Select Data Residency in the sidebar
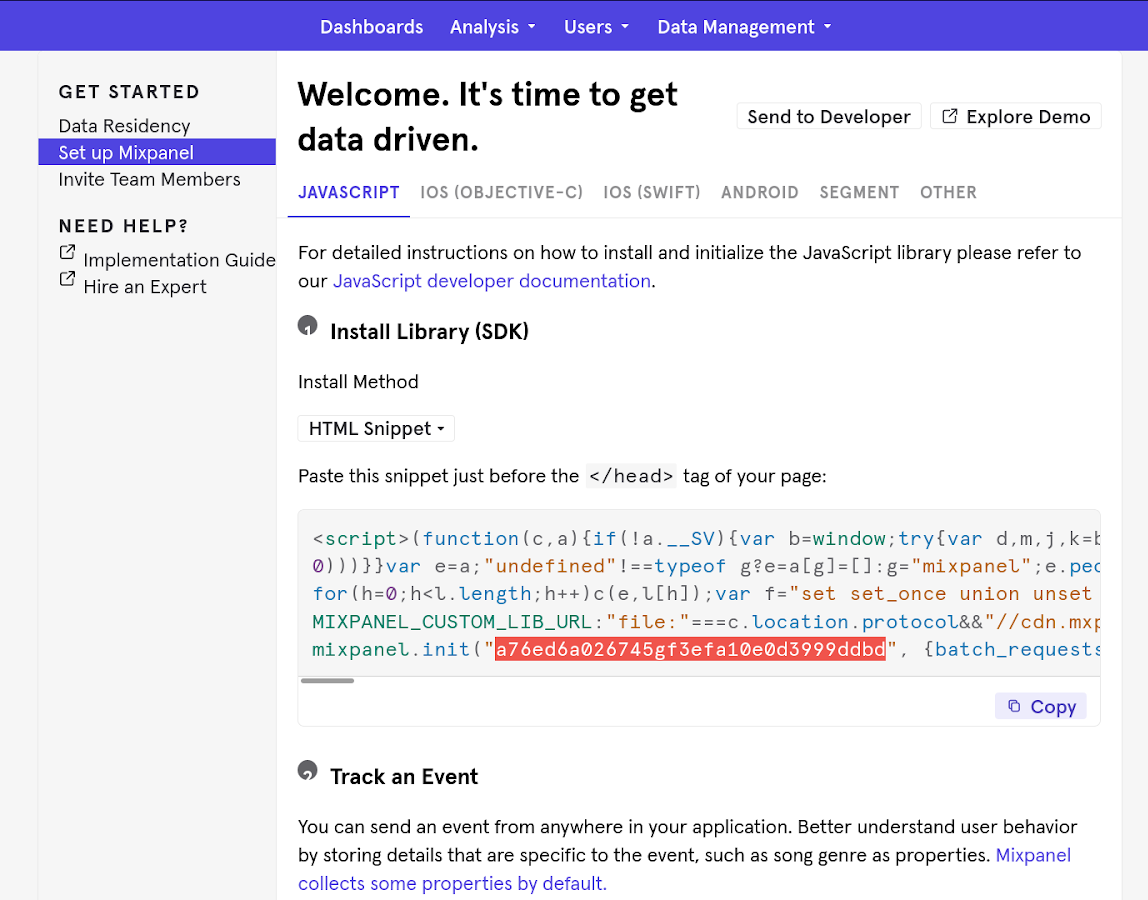Viewport: 1148px width, 900px height. coord(124,126)
